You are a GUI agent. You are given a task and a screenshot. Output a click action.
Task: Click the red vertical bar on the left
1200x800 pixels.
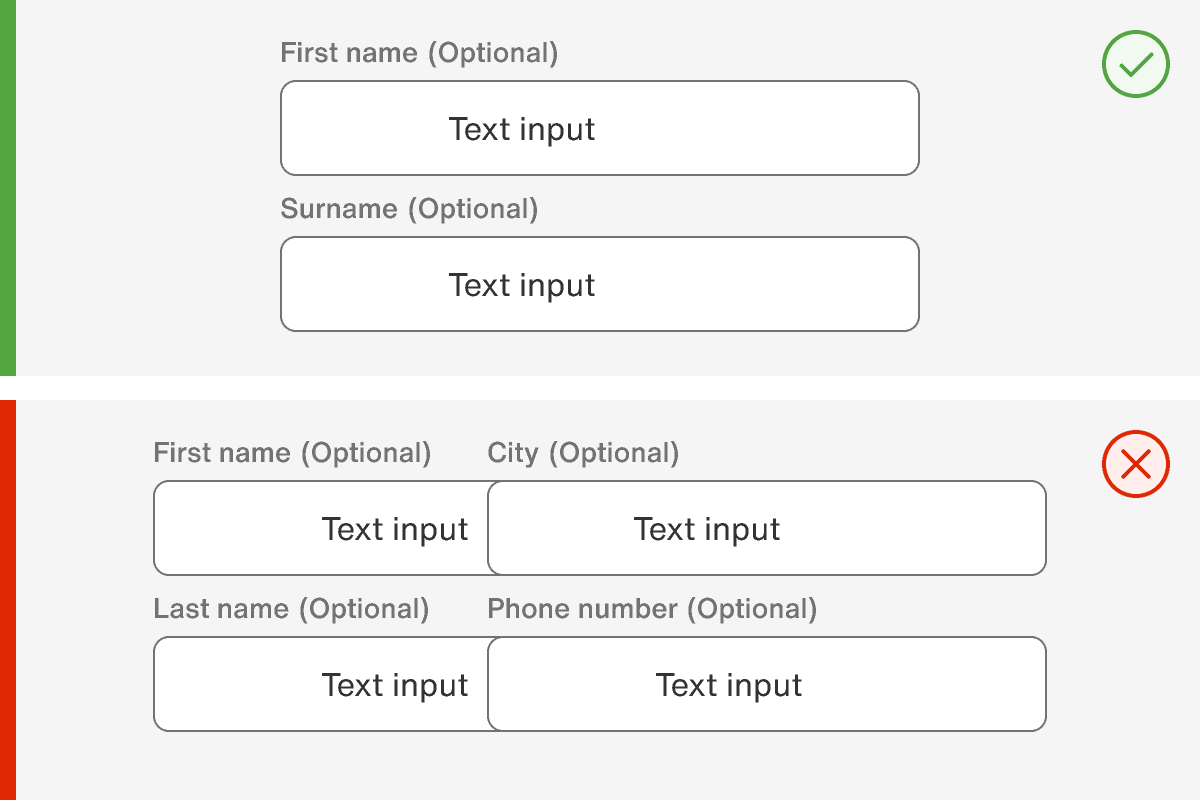tap(7, 600)
